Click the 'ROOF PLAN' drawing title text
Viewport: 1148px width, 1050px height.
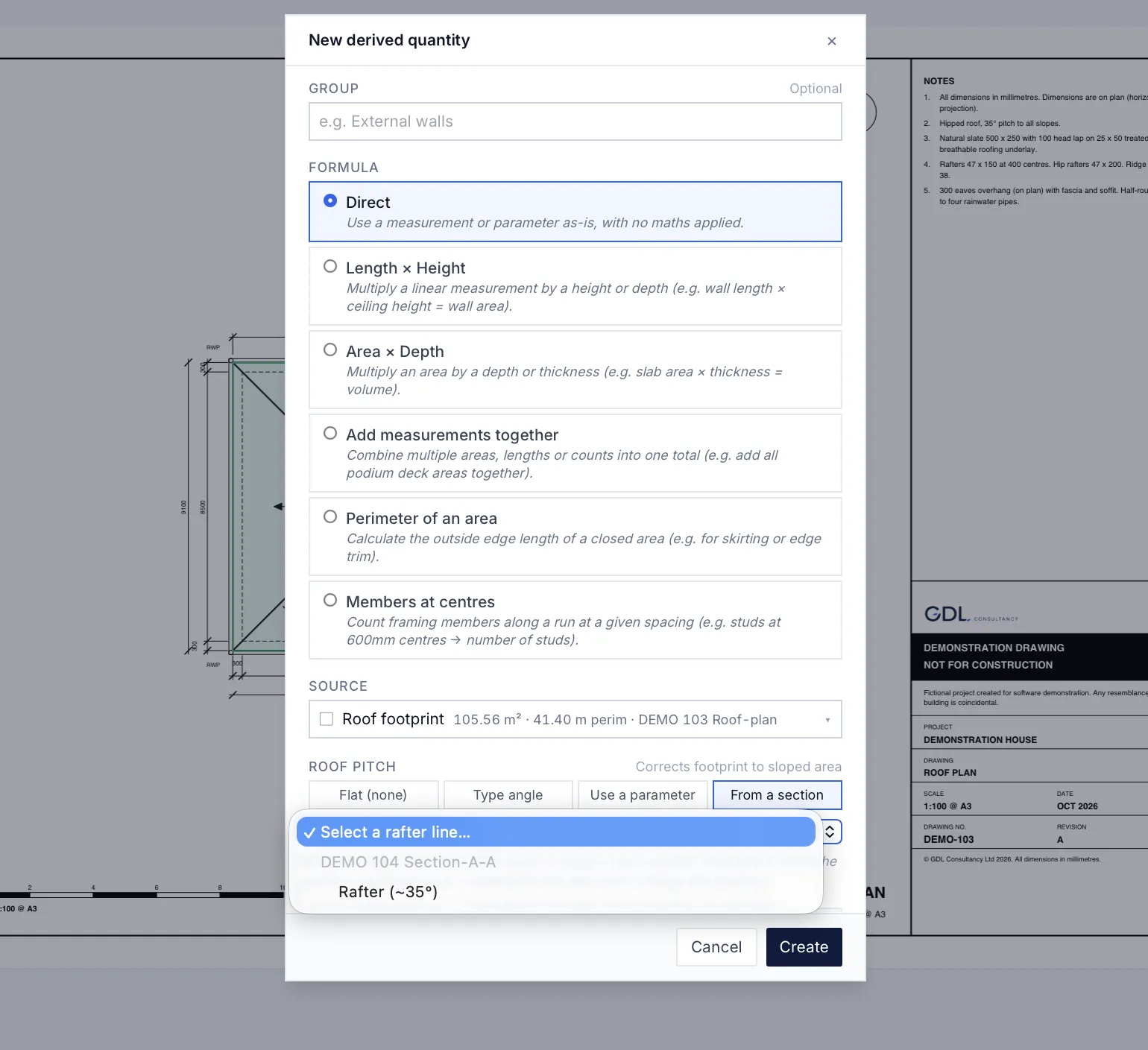pos(950,773)
